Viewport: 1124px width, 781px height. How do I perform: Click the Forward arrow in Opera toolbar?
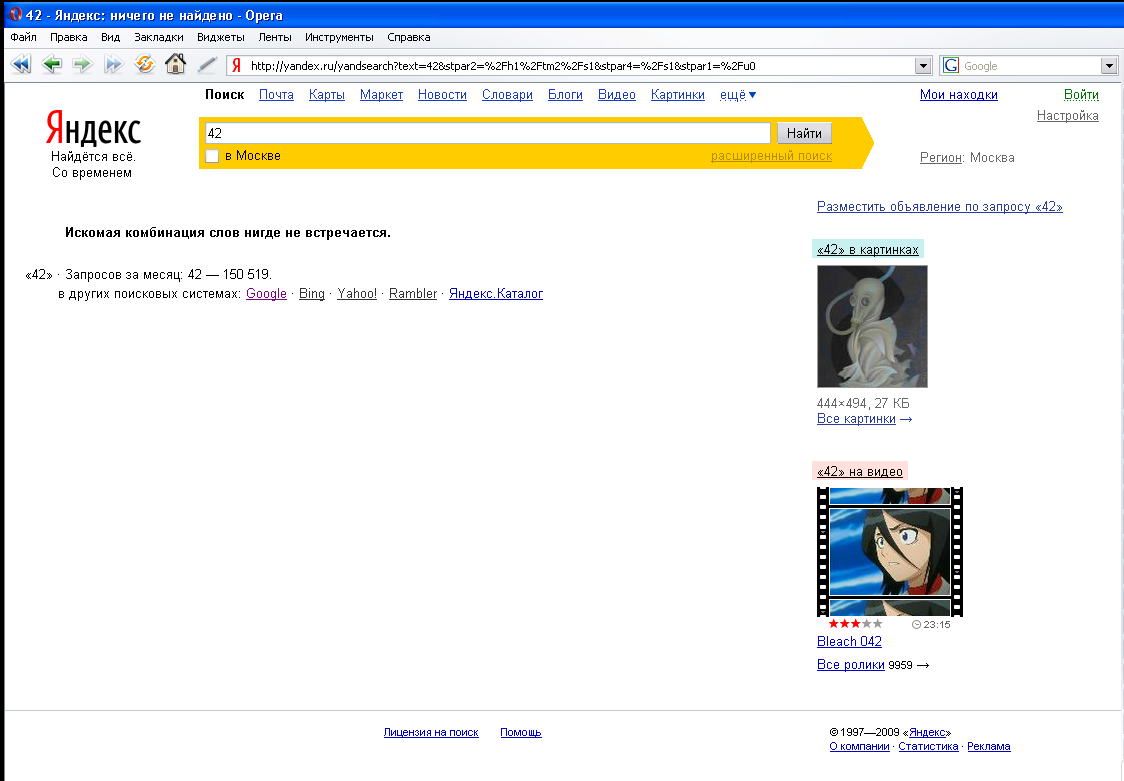(x=82, y=65)
